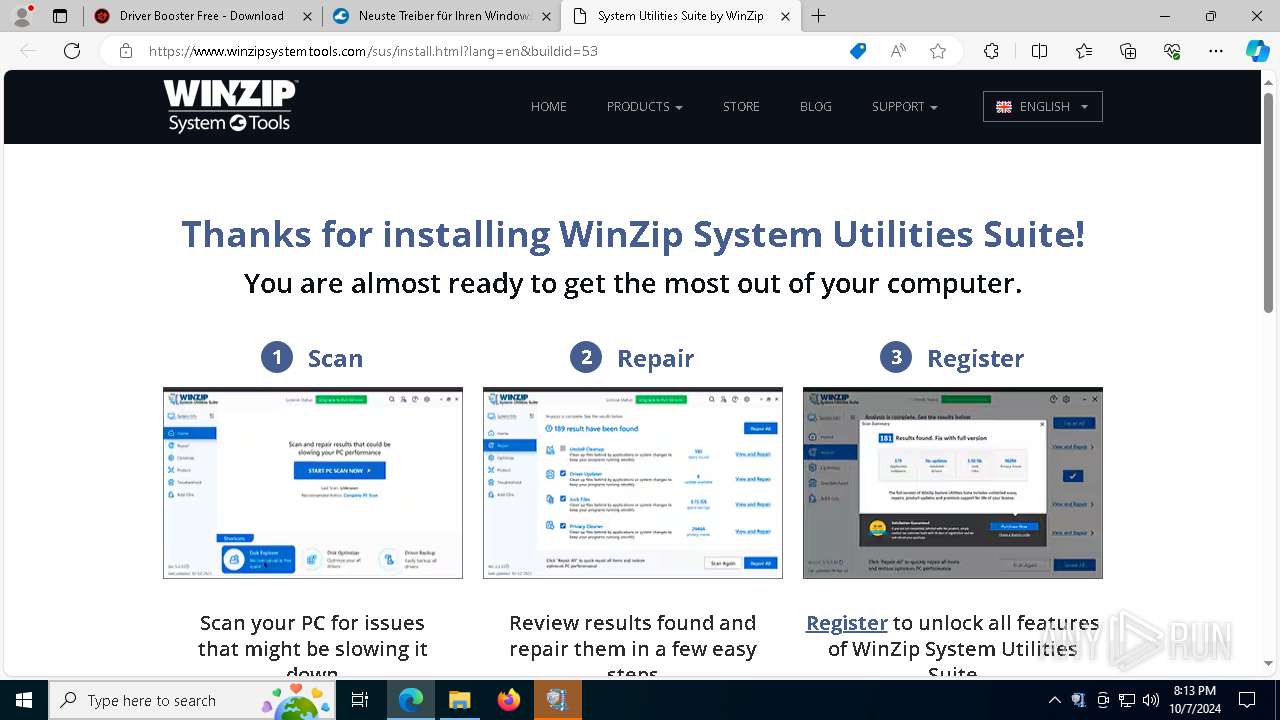This screenshot has width=1280, height=720.
Task: View site information via the lock icon
Action: point(126,51)
